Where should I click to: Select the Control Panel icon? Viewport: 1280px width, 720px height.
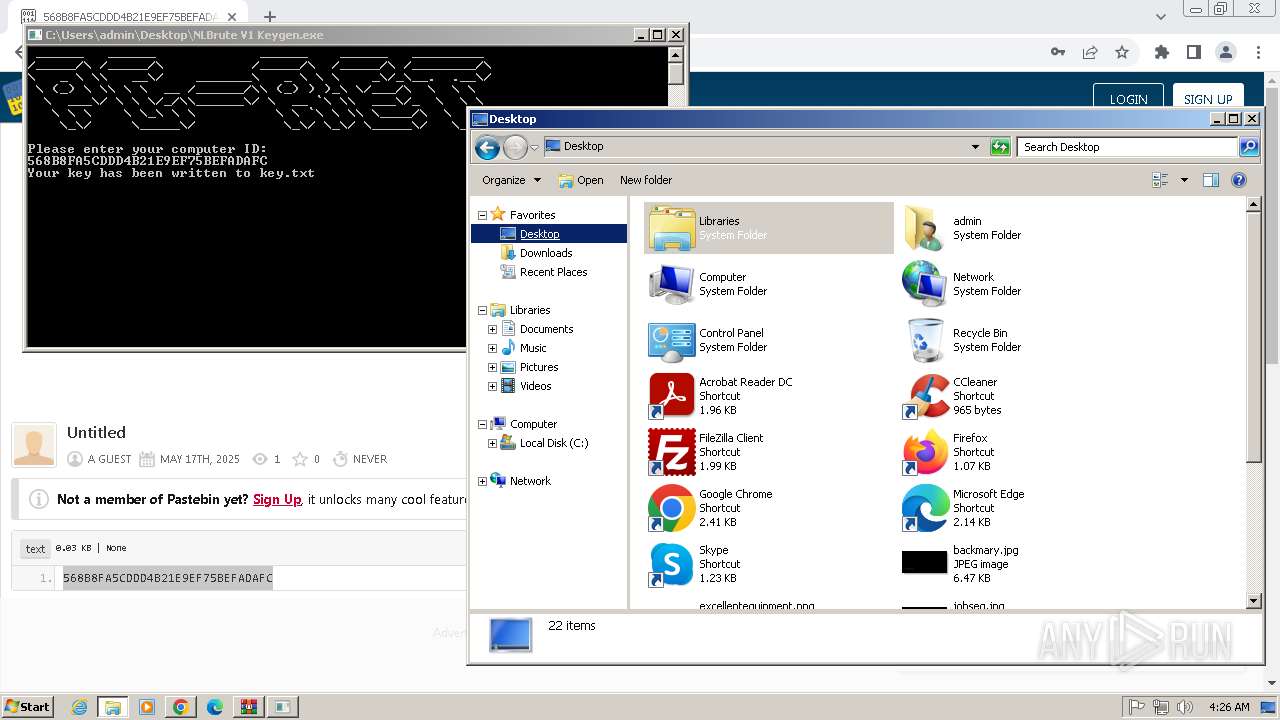click(672, 340)
